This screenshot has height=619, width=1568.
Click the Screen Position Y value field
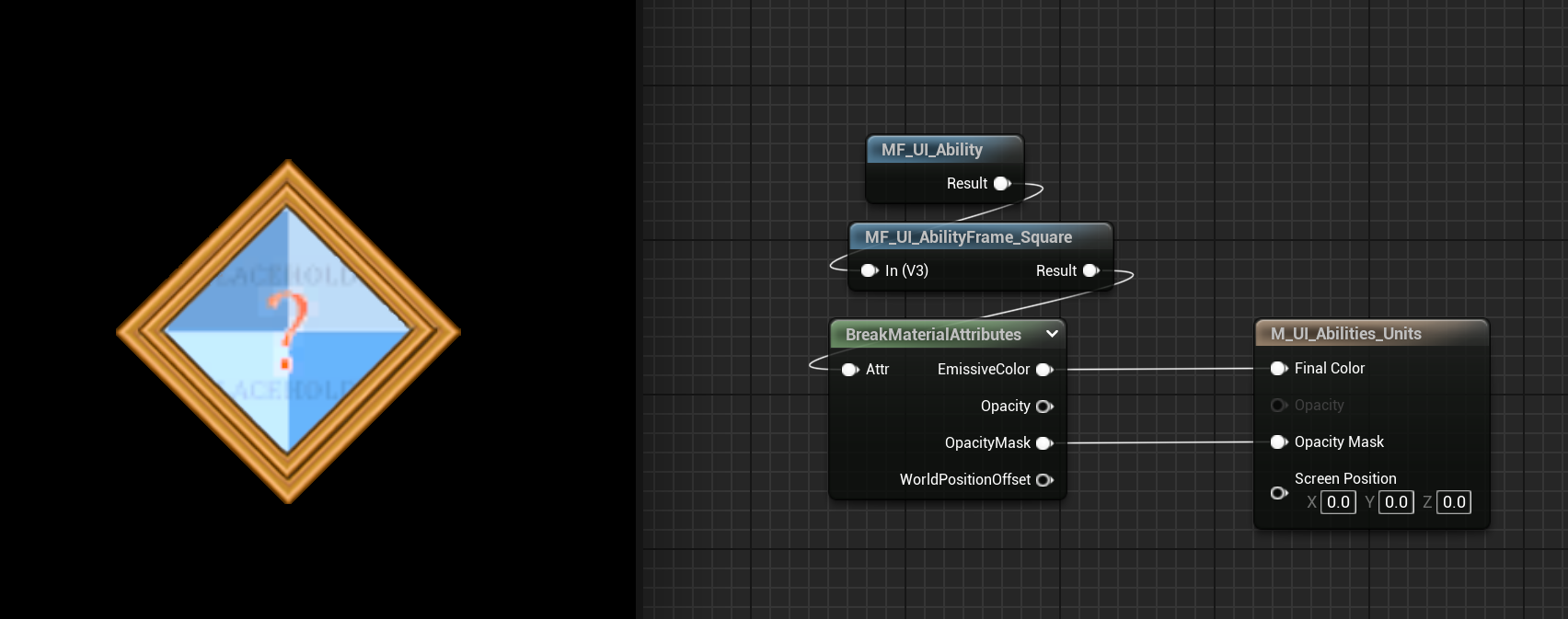click(1396, 502)
